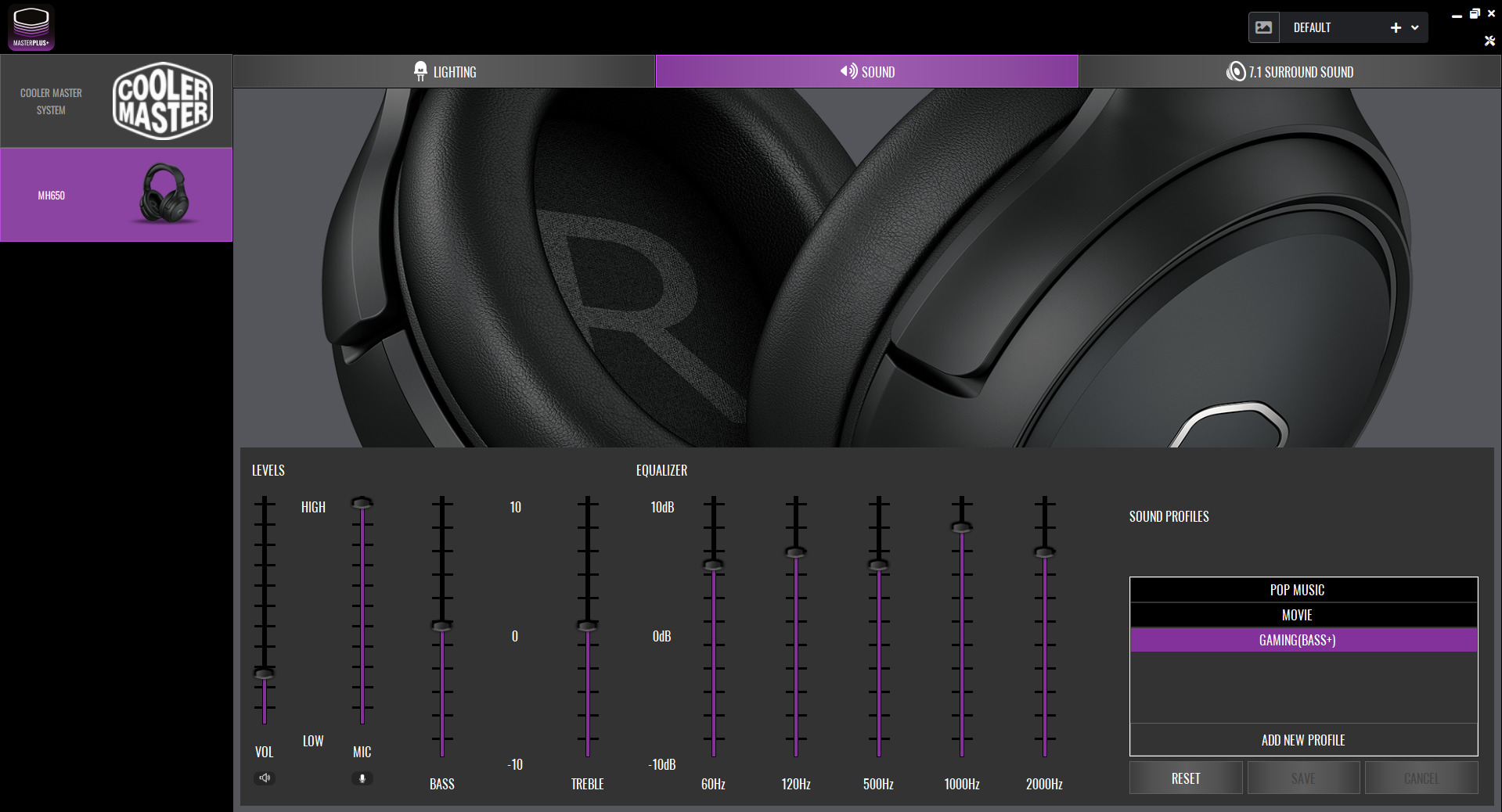Click the Bass slider handle

442,626
